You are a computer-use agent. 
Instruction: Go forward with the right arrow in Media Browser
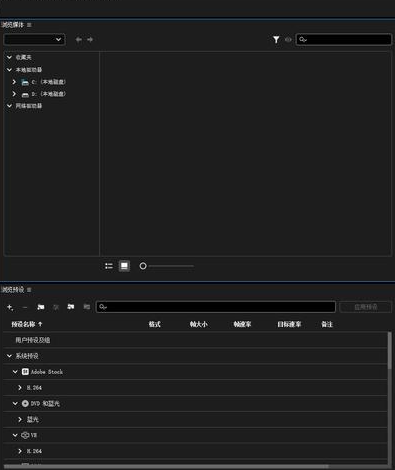pyautogui.click(x=90, y=40)
